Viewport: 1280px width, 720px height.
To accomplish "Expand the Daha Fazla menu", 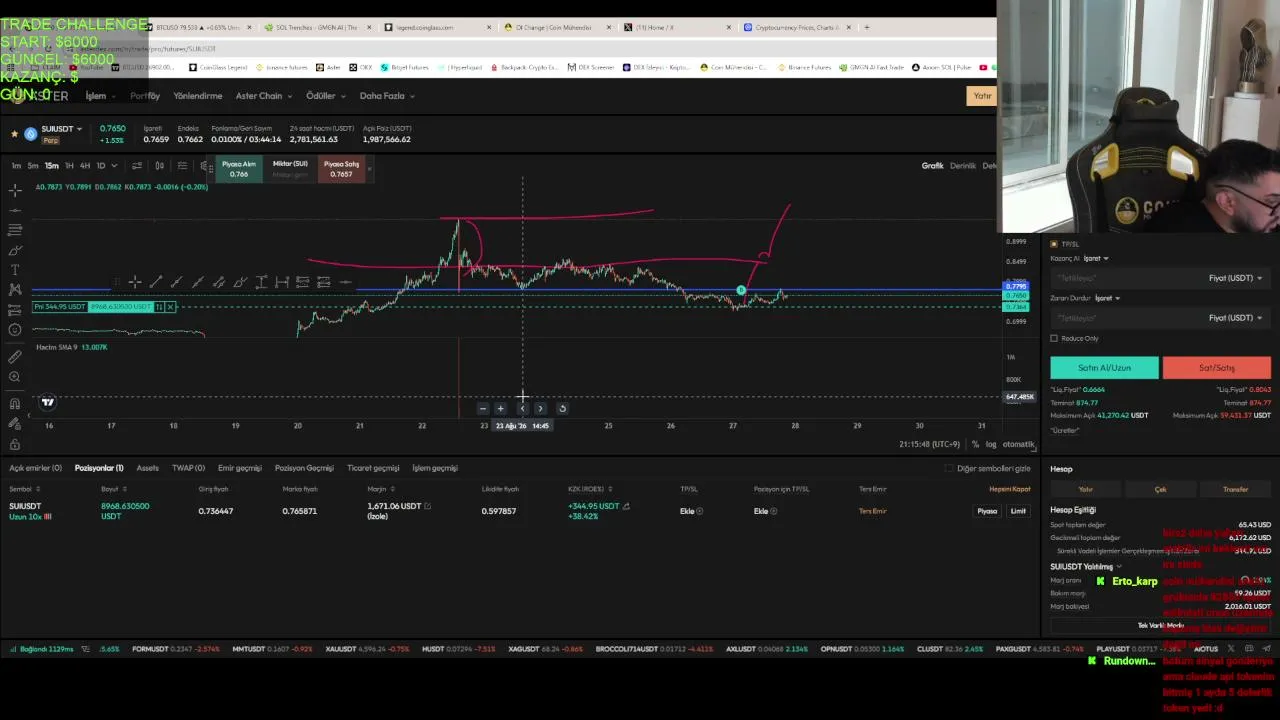I will pyautogui.click(x=387, y=96).
